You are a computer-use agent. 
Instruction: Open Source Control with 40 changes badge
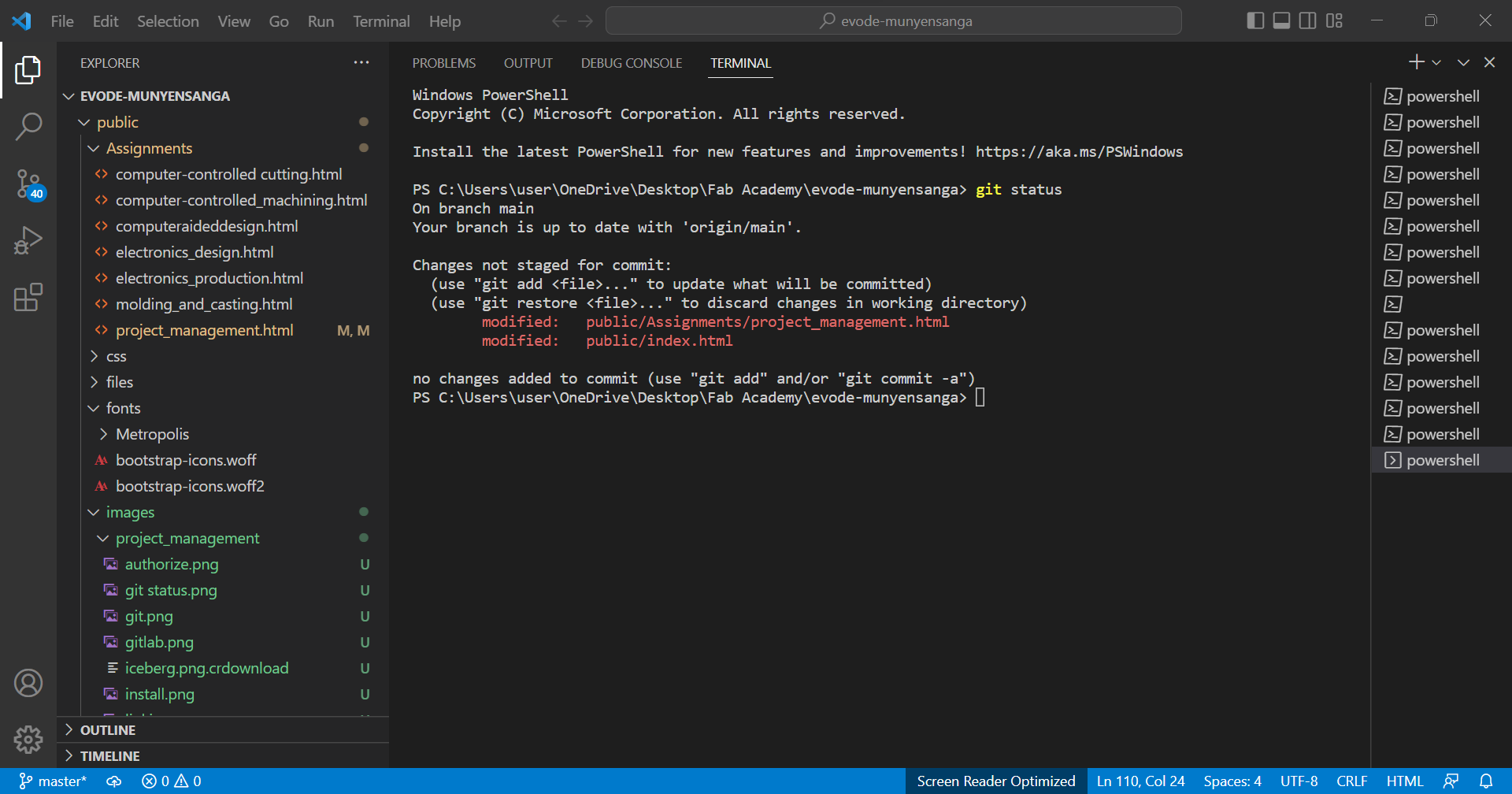[x=28, y=184]
